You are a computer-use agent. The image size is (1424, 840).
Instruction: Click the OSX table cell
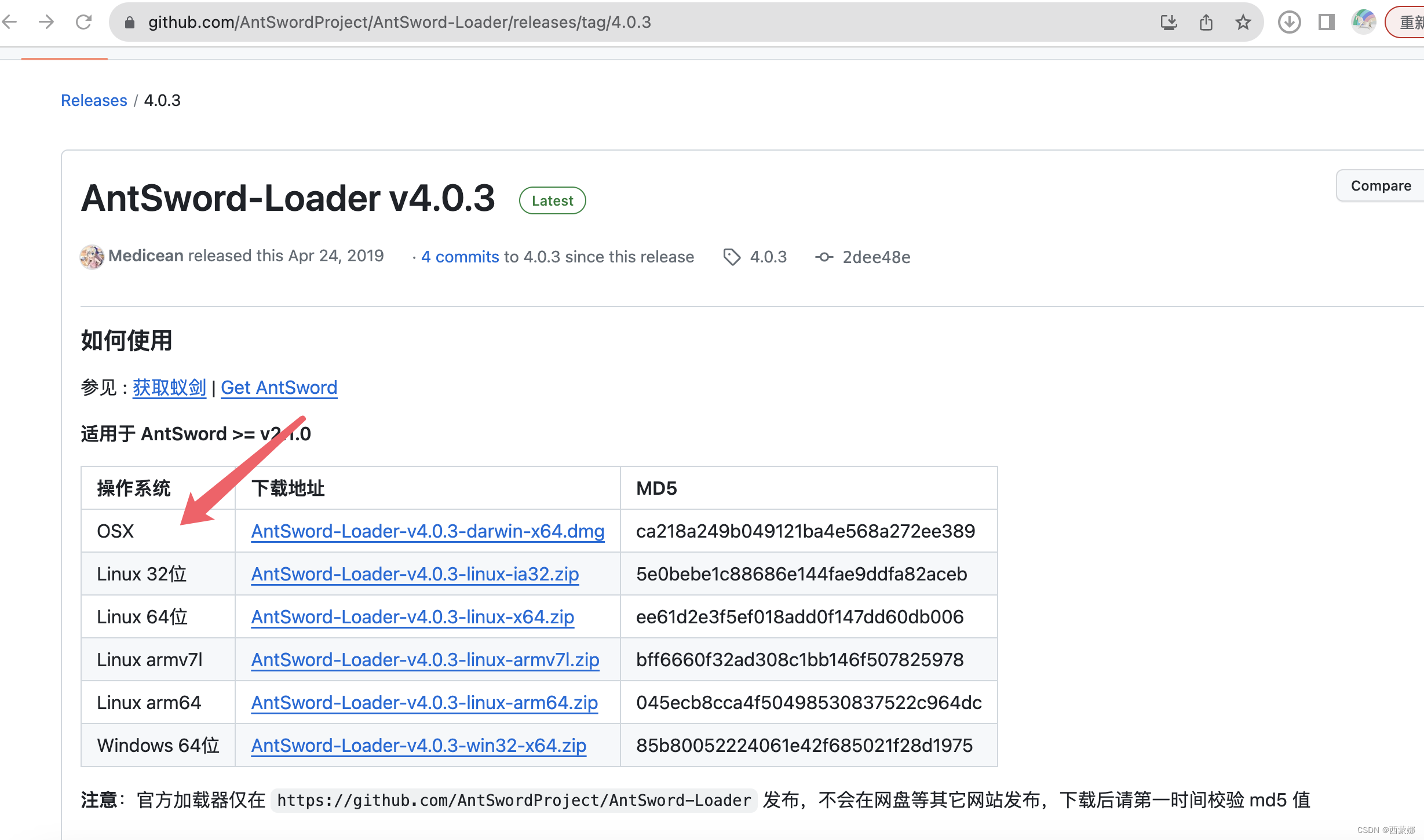(158, 531)
